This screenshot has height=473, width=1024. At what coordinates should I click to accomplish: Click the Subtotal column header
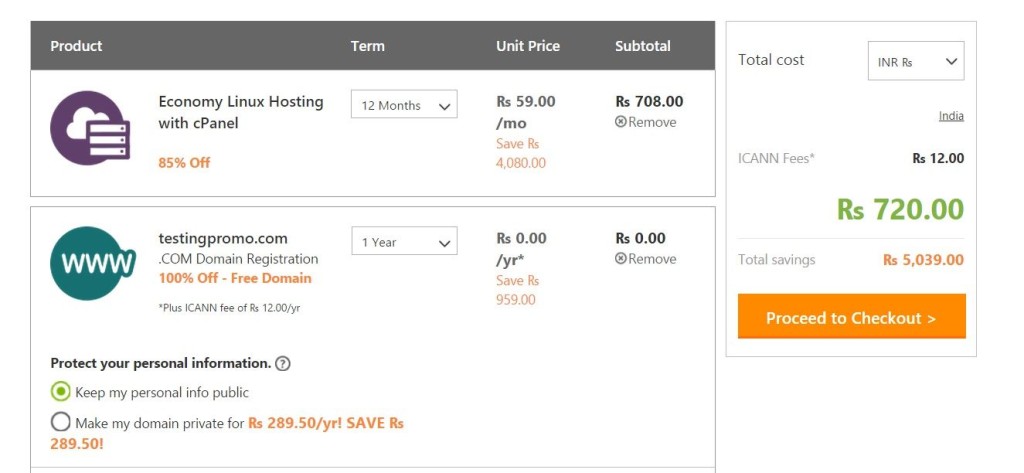point(643,46)
